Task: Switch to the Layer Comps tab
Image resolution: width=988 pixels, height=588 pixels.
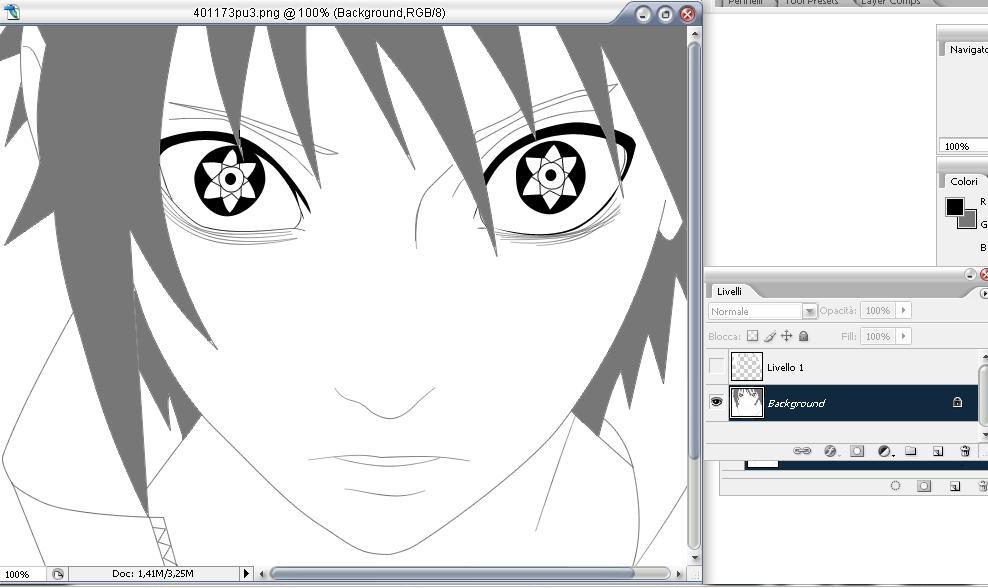Action: [891, 3]
